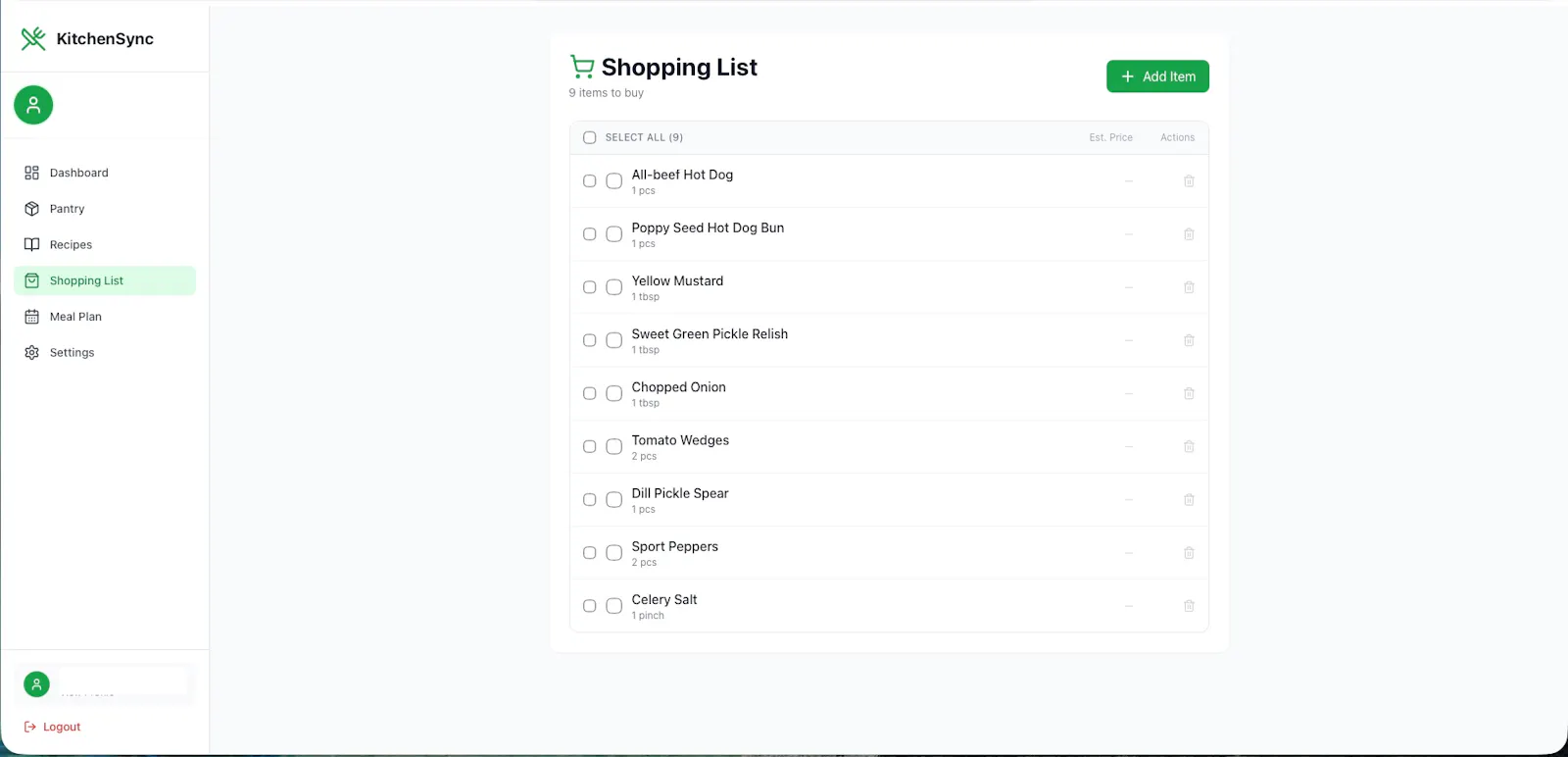Click the Tomato Wedges item name
Viewport: 1568px width, 757px height.
(x=680, y=440)
